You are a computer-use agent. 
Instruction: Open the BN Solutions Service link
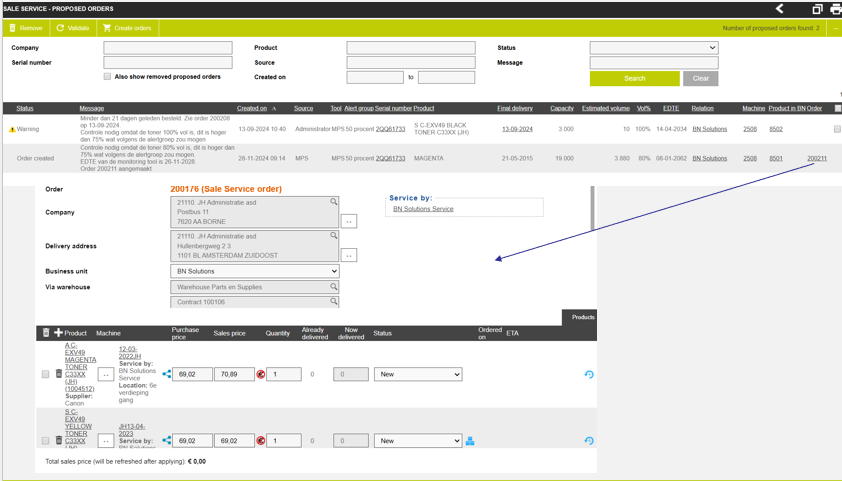pyautogui.click(x=423, y=209)
